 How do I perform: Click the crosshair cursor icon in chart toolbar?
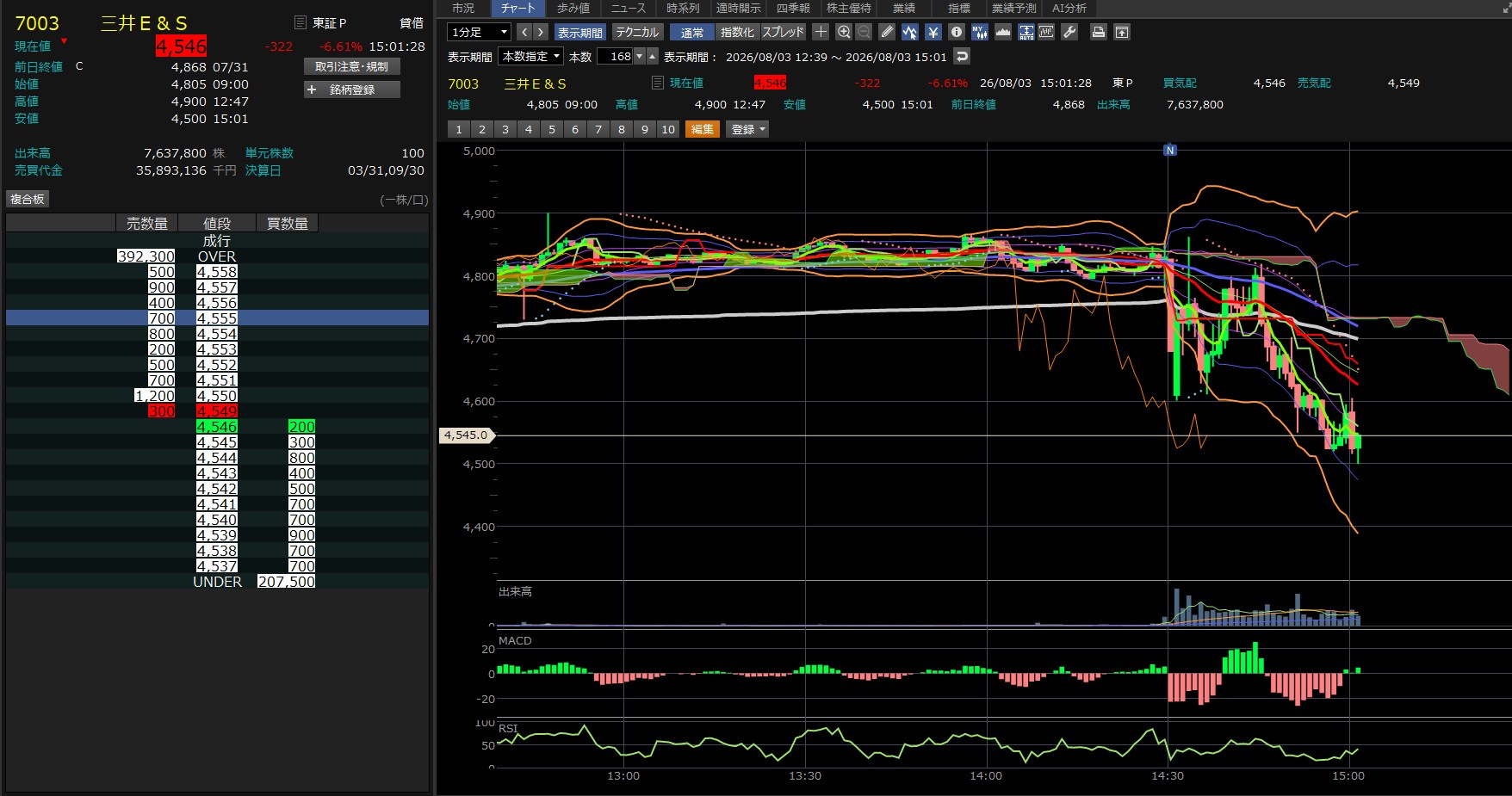coord(821,32)
